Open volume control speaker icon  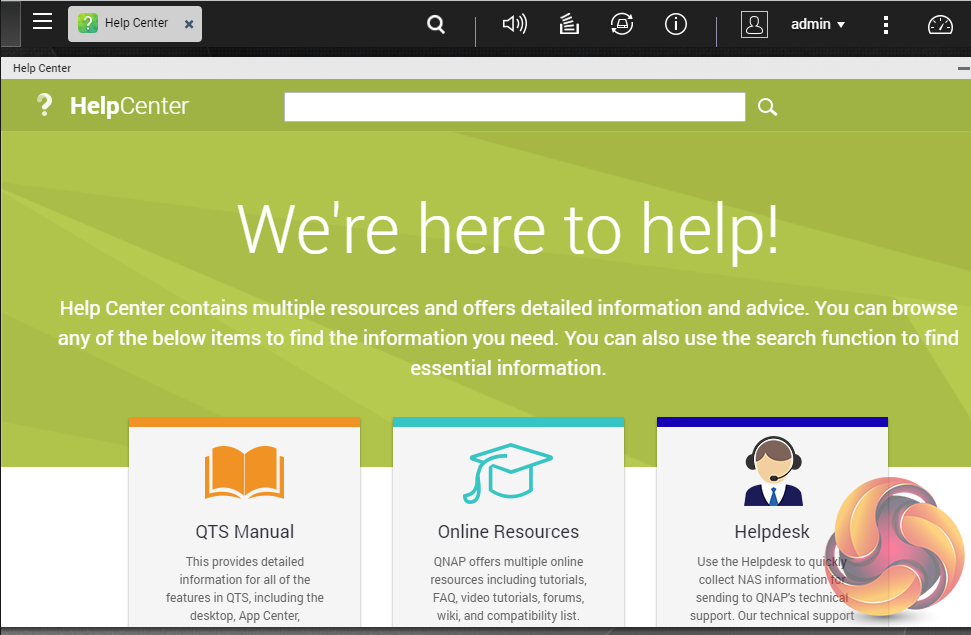pyautogui.click(x=515, y=24)
